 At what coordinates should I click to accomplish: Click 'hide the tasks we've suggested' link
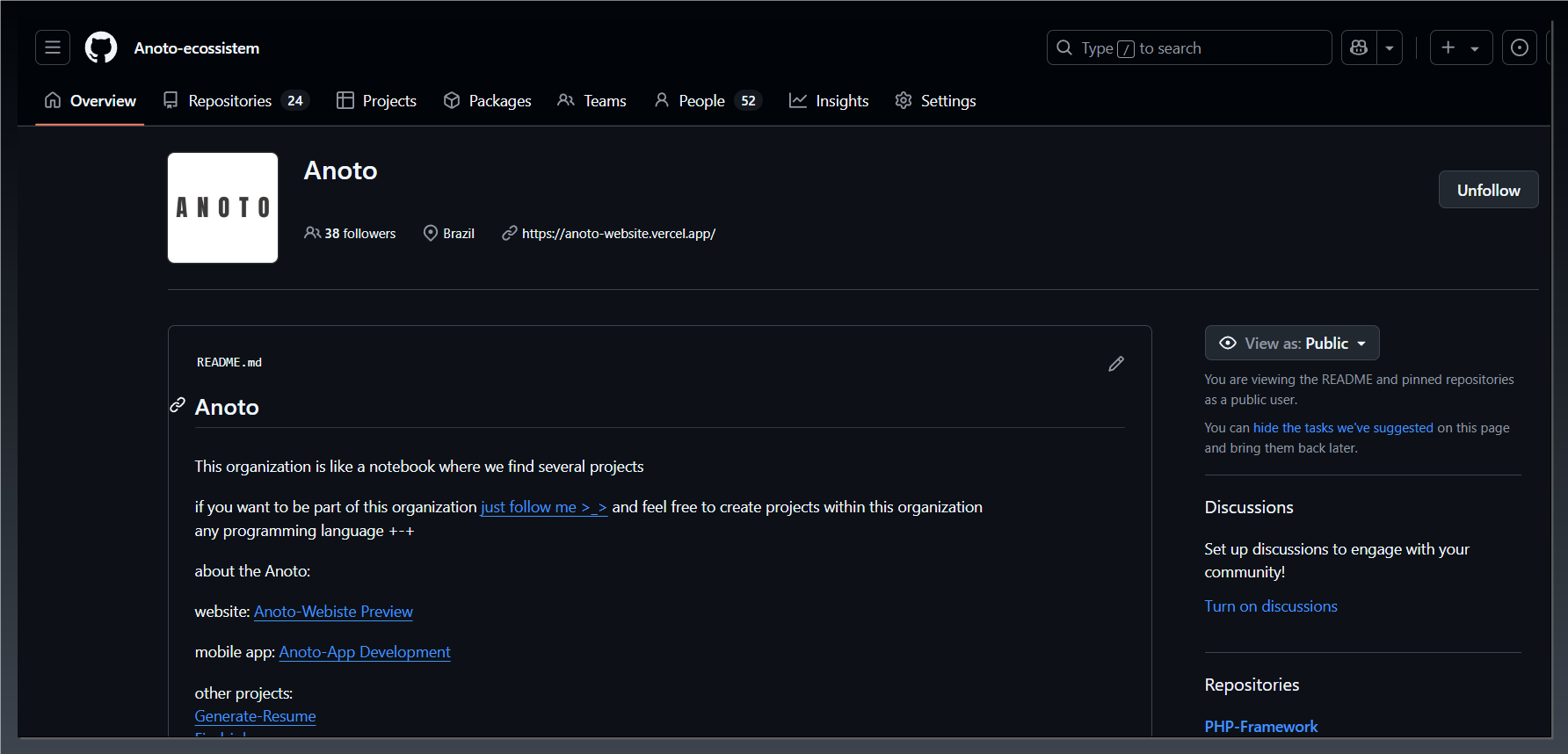(1343, 428)
